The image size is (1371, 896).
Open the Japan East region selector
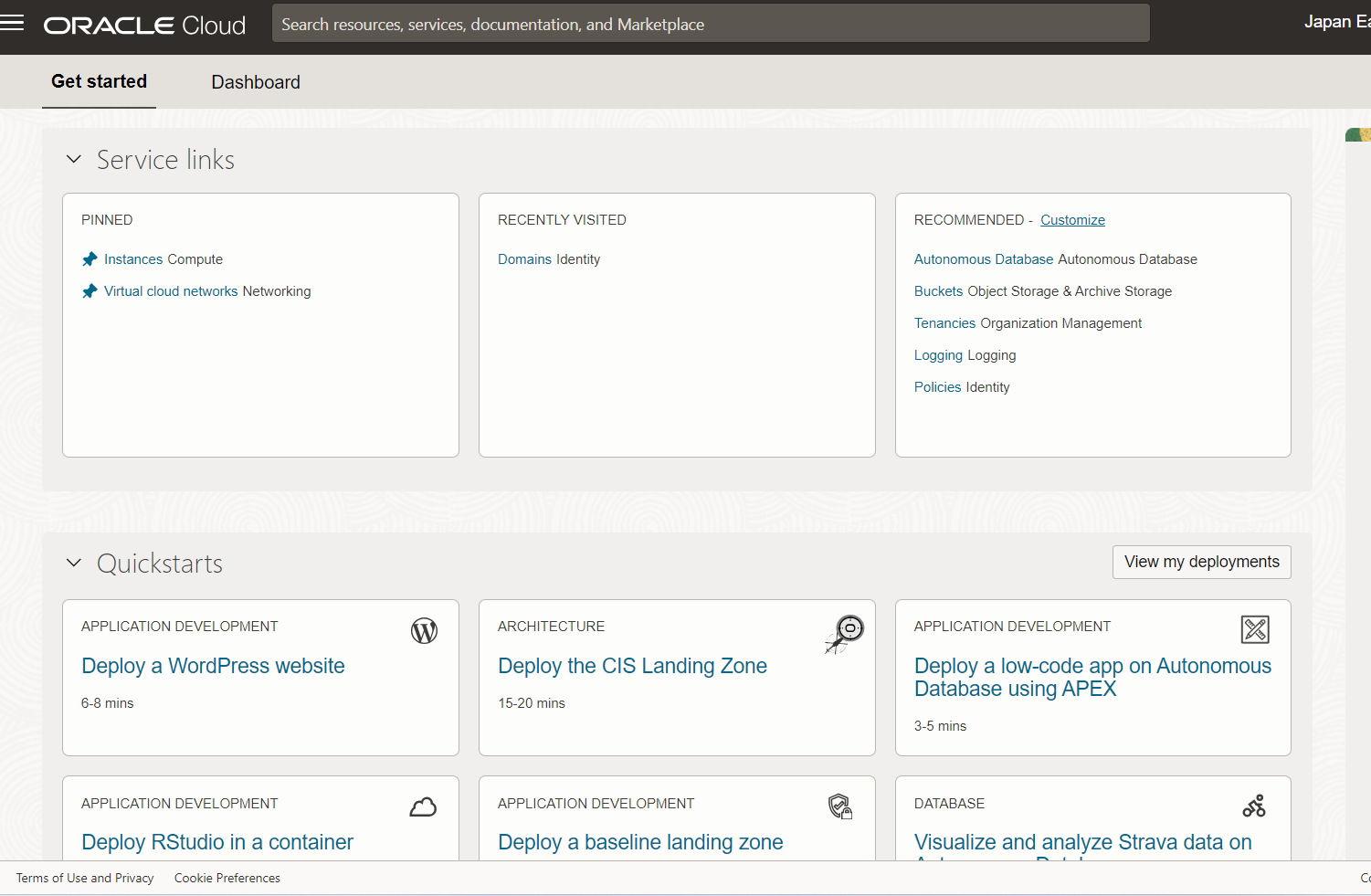pos(1337,22)
